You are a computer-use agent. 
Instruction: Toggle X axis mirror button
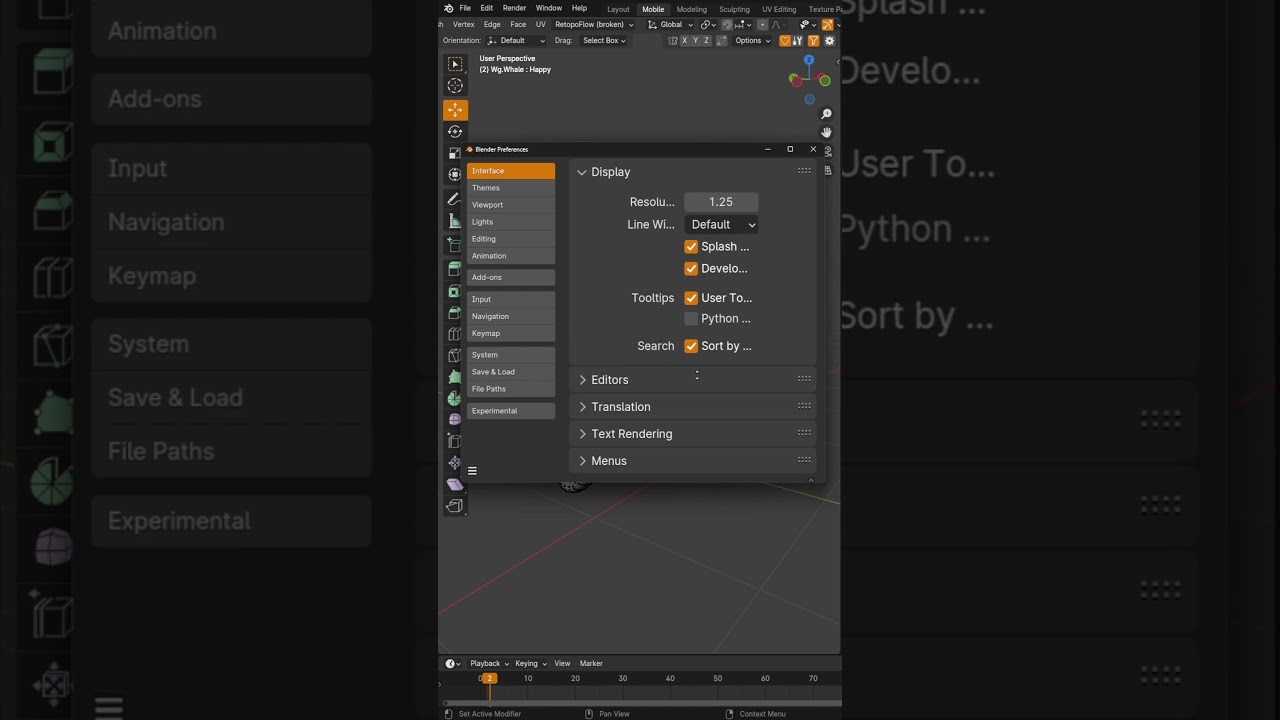coord(685,40)
